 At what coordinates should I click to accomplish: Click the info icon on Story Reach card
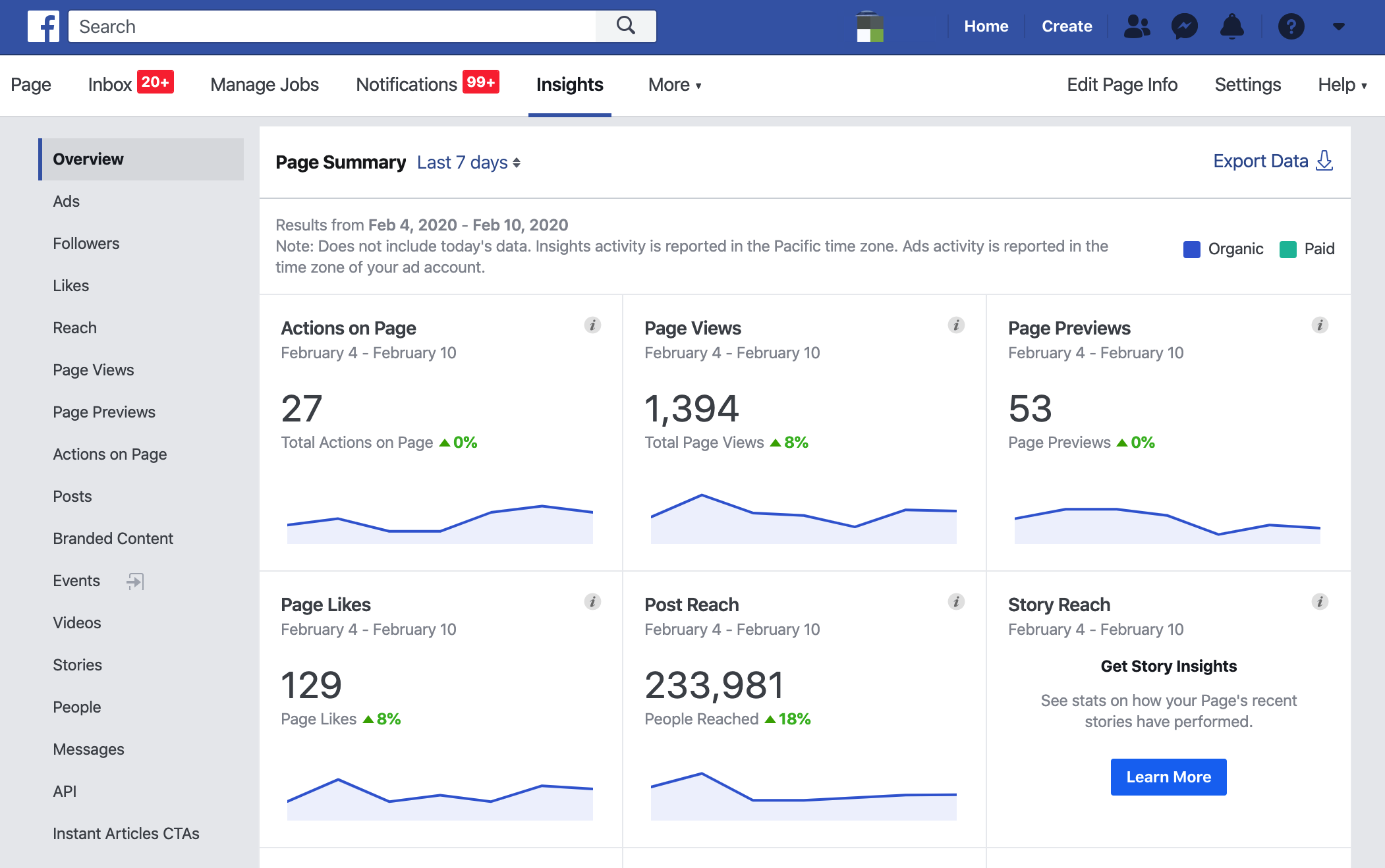click(1320, 601)
